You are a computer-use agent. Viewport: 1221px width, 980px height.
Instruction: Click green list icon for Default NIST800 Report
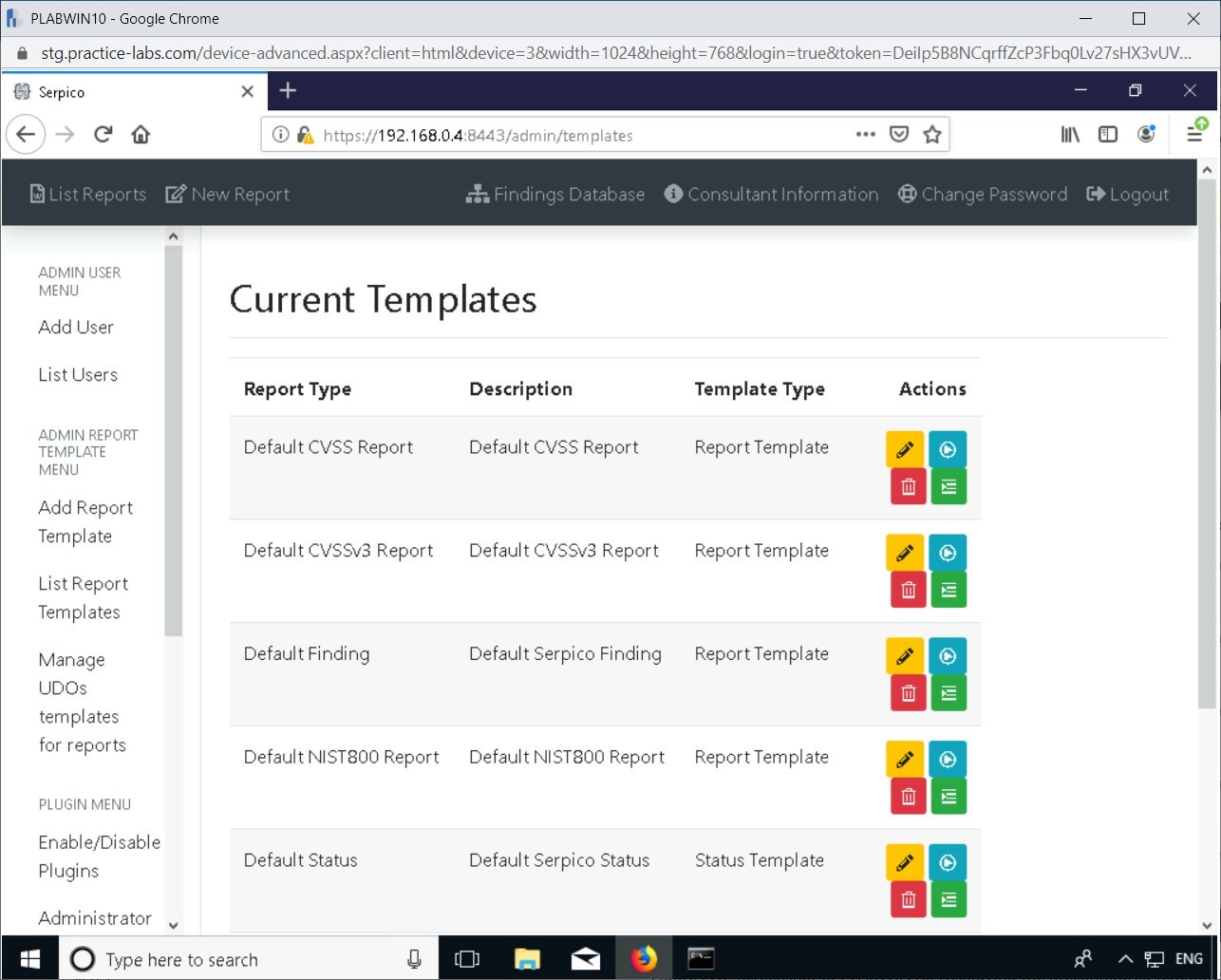[x=948, y=797]
